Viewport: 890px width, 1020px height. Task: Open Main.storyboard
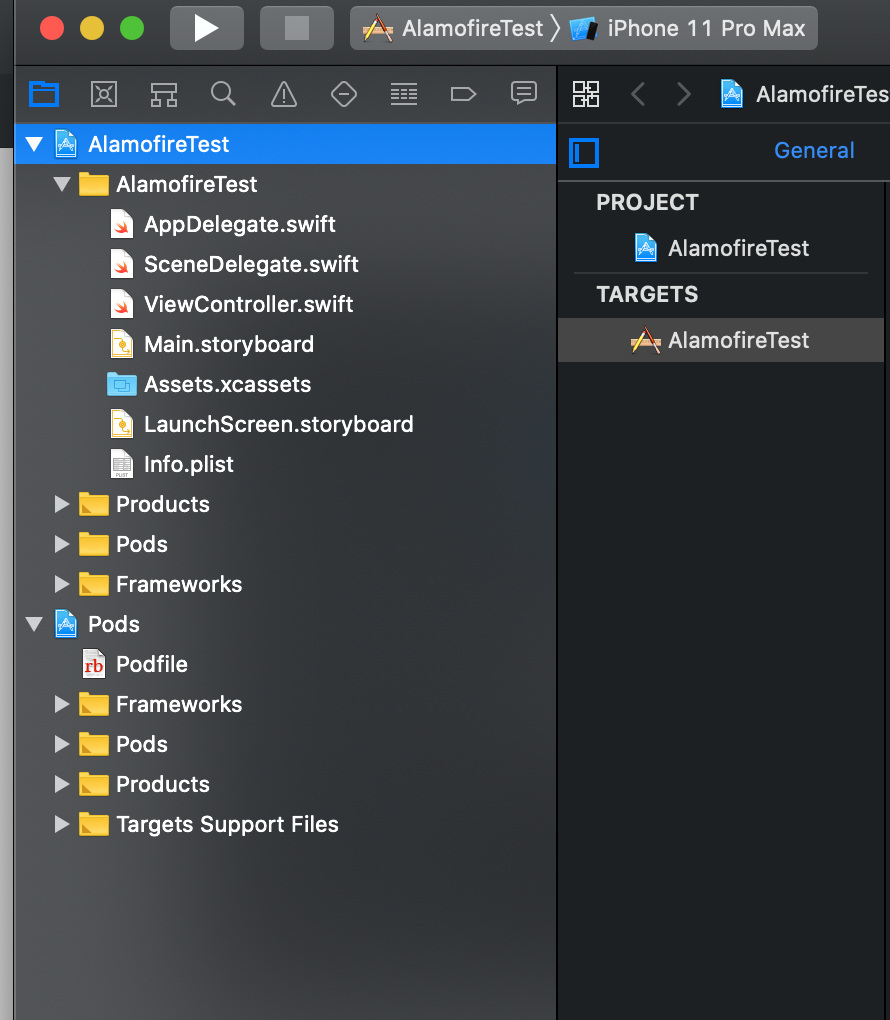tap(285, 344)
